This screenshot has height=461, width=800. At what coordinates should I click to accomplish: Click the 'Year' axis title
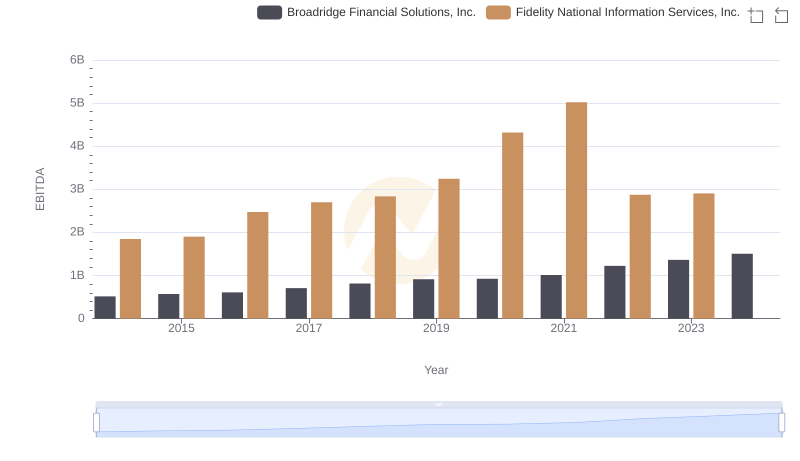point(436,370)
